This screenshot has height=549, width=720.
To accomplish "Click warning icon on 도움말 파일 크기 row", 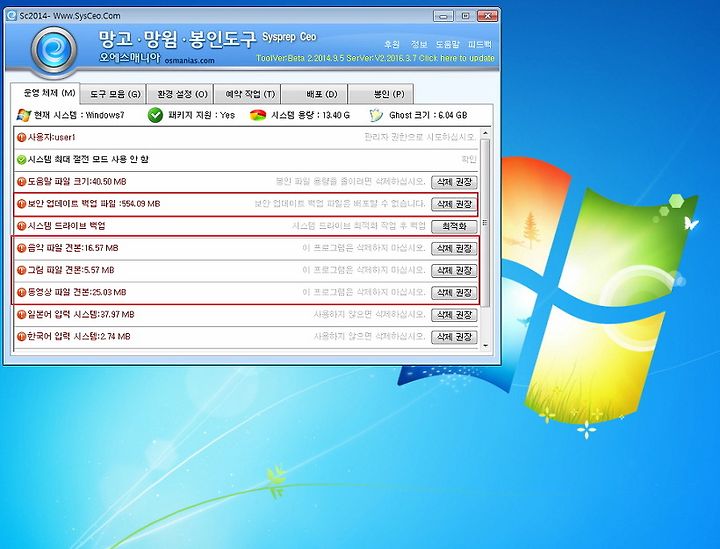I will (x=21, y=182).
